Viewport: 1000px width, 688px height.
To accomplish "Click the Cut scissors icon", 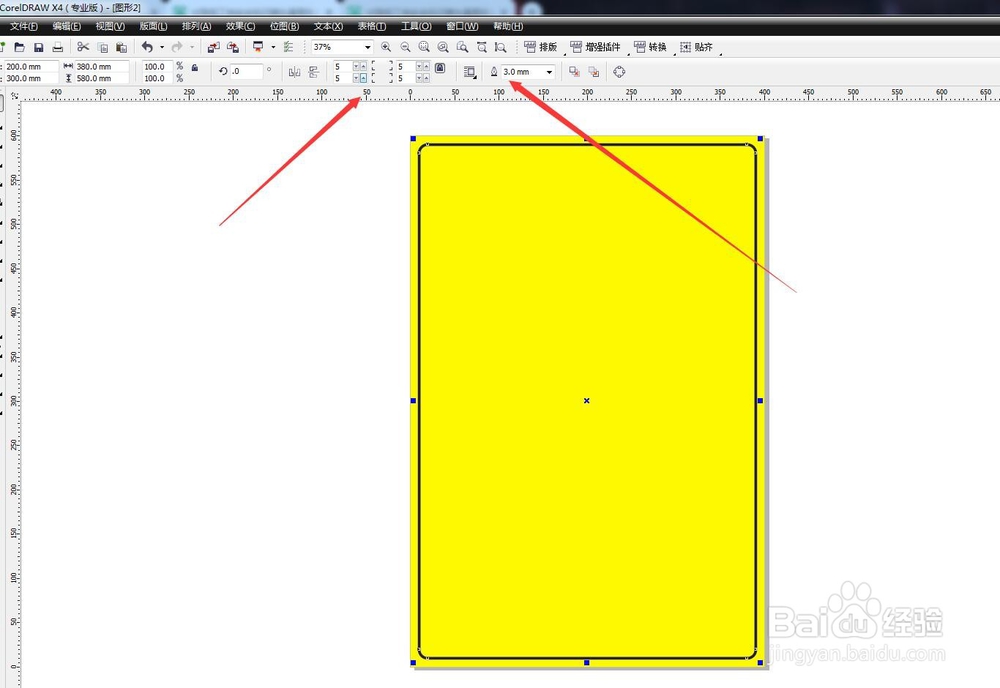I will [x=83, y=47].
